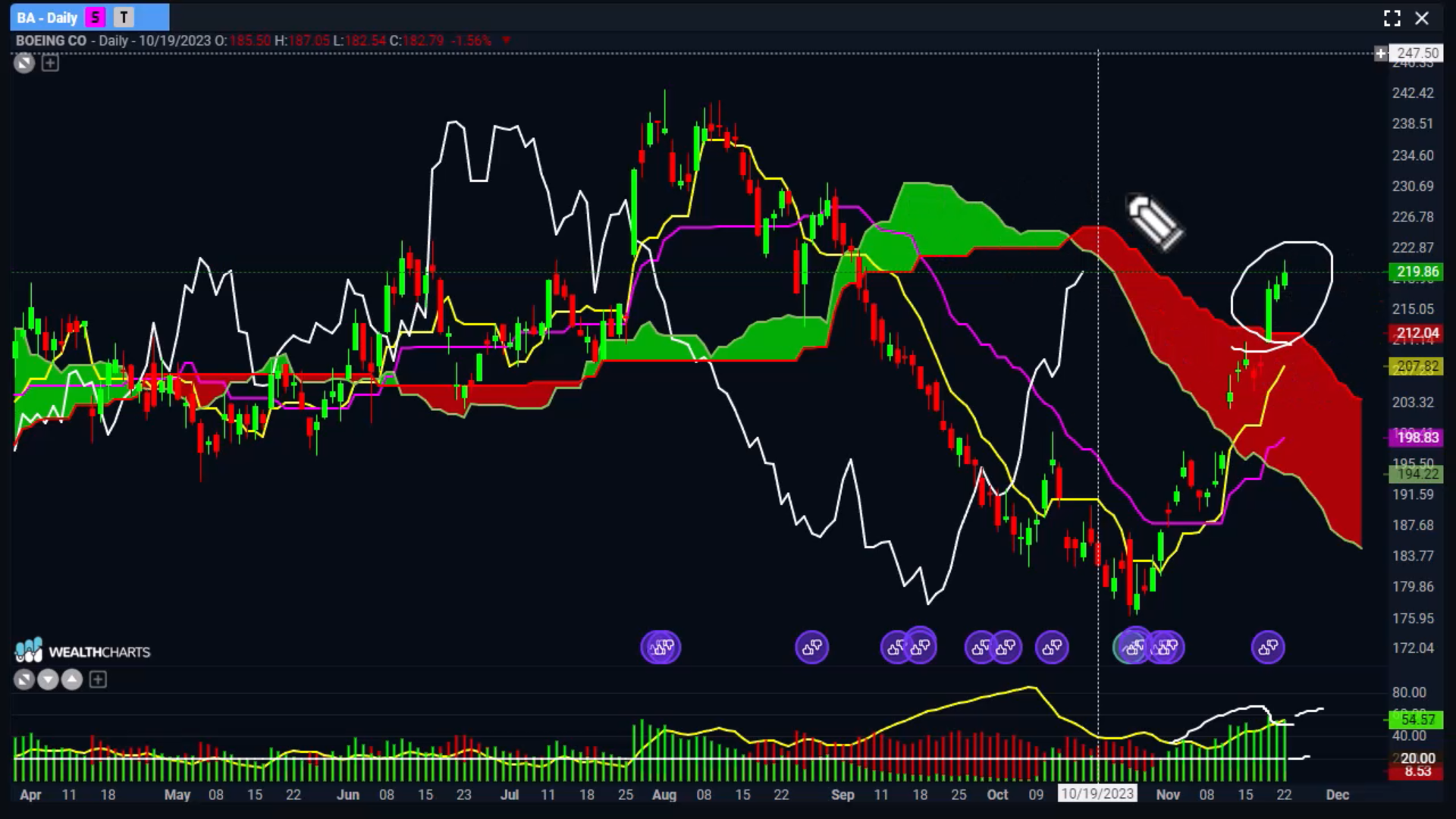Screen dimensions: 1456x819
Task: Click the 230.69 price axis label
Action: coord(1413,186)
